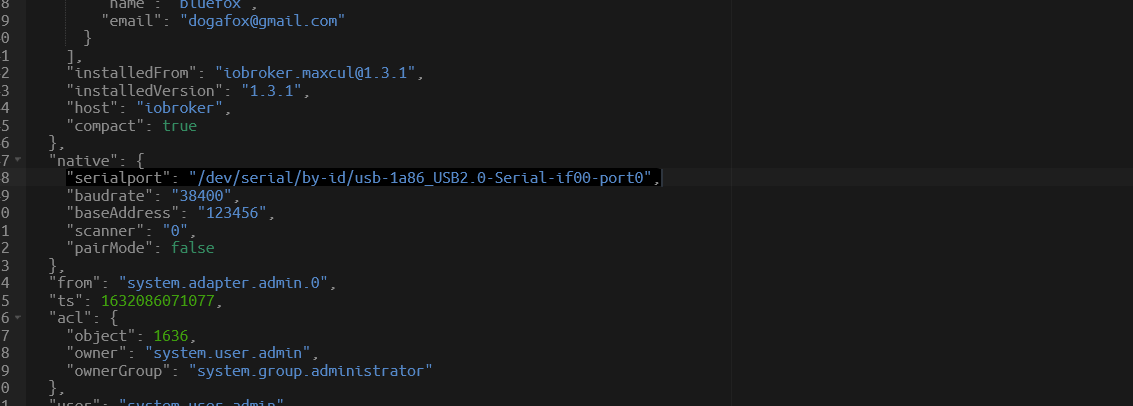Click the "baudrate" value 38400

point(201,195)
